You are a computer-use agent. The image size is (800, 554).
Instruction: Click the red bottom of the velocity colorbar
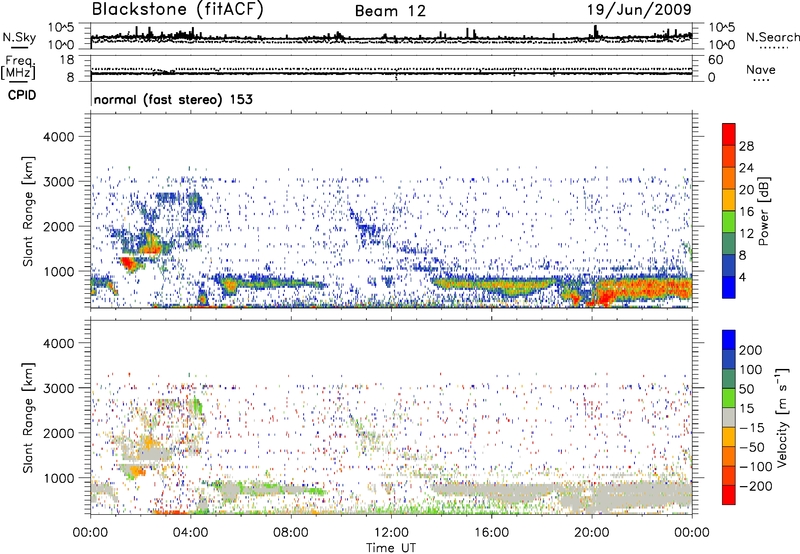coord(729,495)
